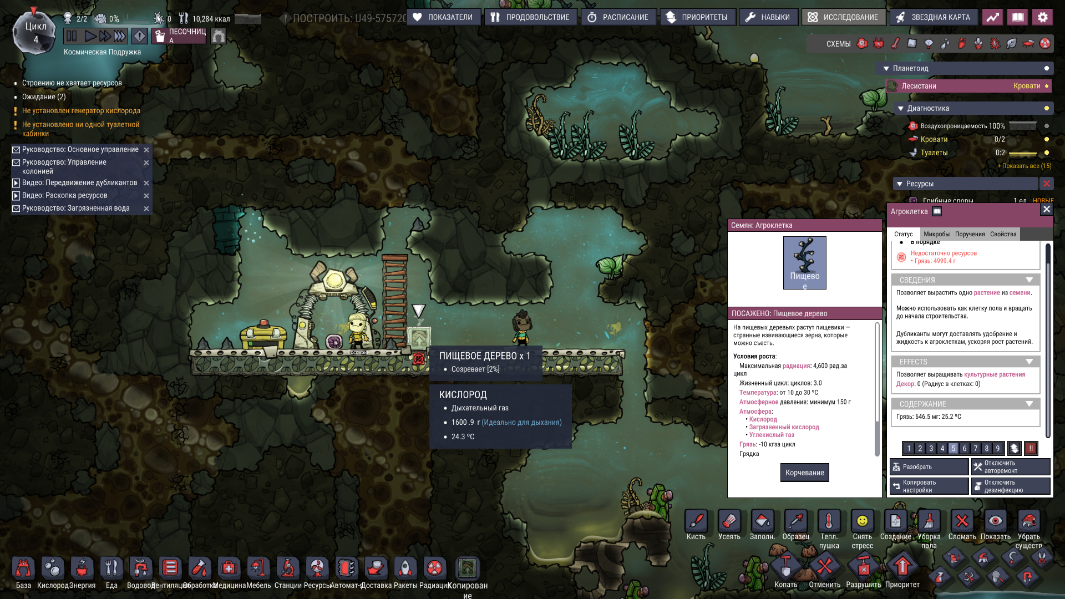Select the Копать (dig) tool
1065x599 pixels.
(786, 568)
